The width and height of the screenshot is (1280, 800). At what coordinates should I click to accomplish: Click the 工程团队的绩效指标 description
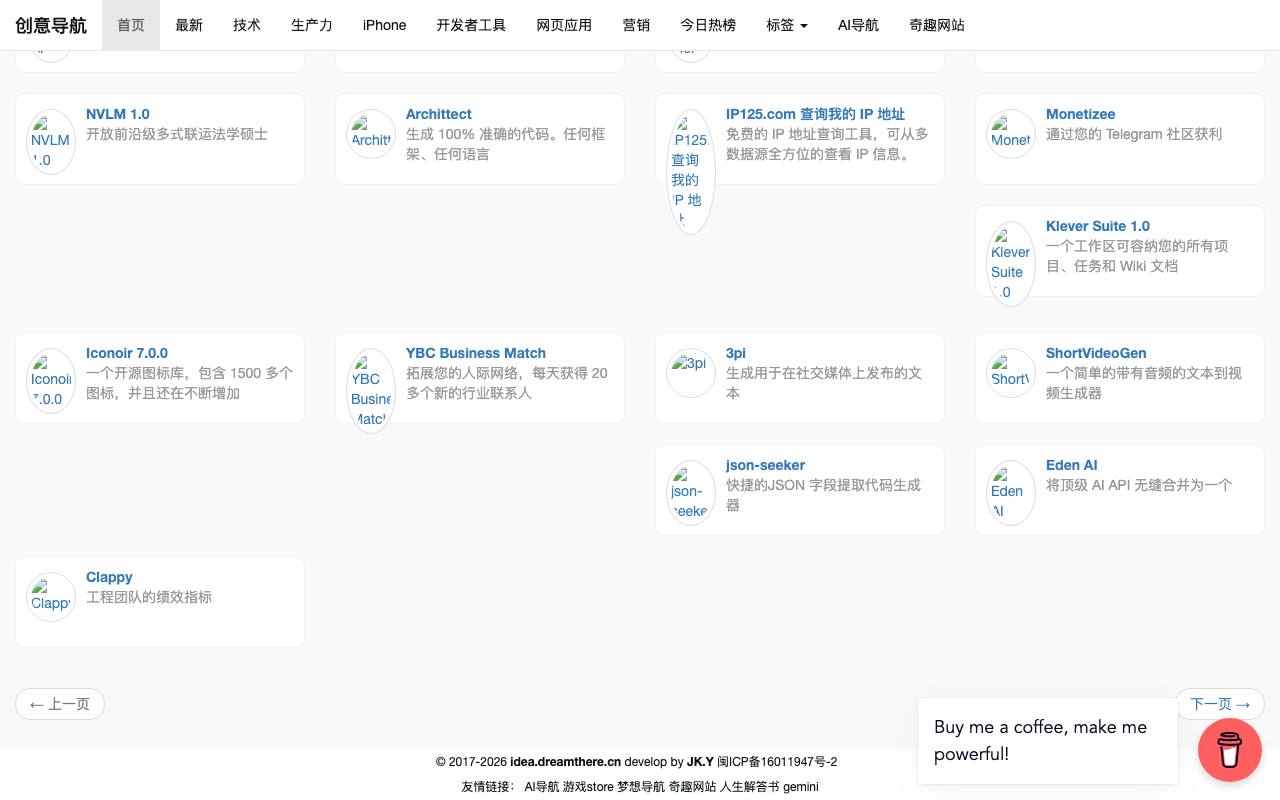(149, 597)
